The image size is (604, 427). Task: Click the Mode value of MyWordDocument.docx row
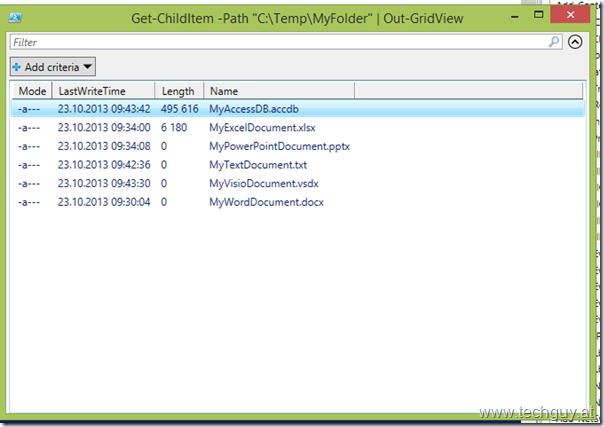(29, 202)
